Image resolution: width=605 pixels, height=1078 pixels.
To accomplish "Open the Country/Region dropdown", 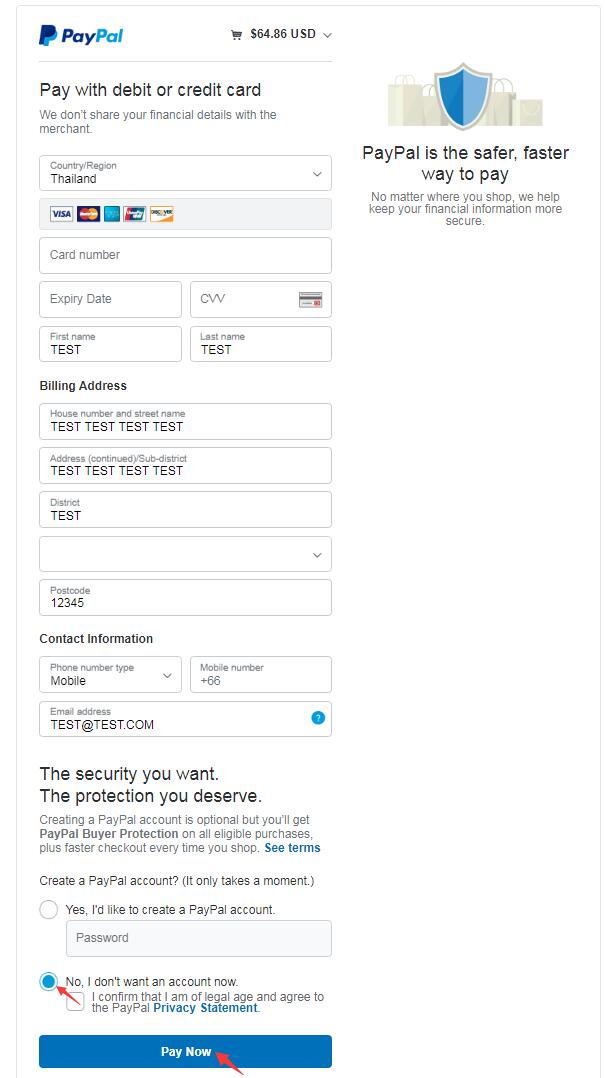I will coord(185,173).
